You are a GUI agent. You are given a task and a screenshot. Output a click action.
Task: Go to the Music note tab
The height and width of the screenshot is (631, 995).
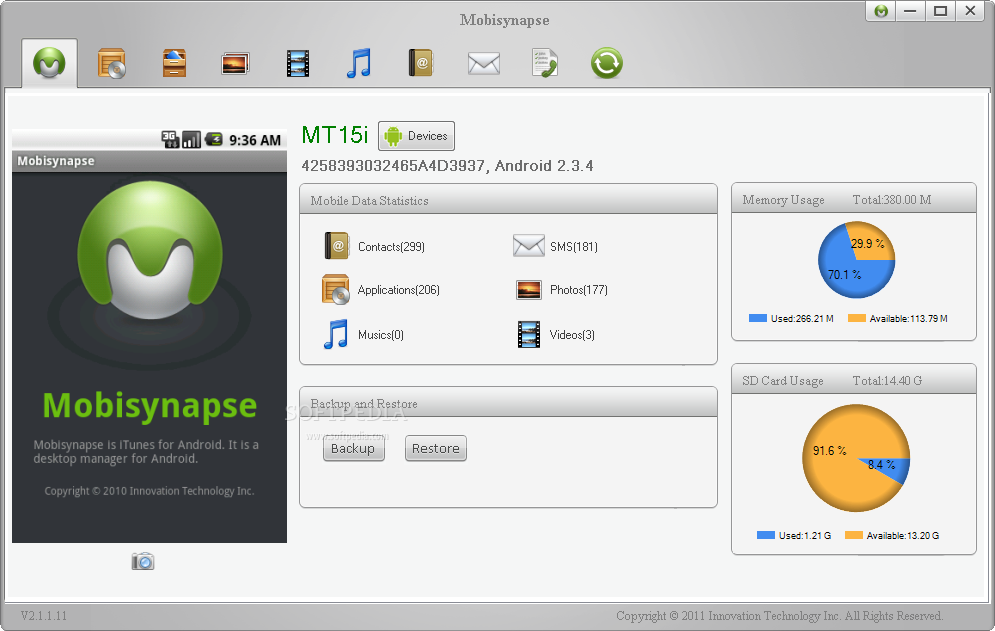click(x=359, y=64)
